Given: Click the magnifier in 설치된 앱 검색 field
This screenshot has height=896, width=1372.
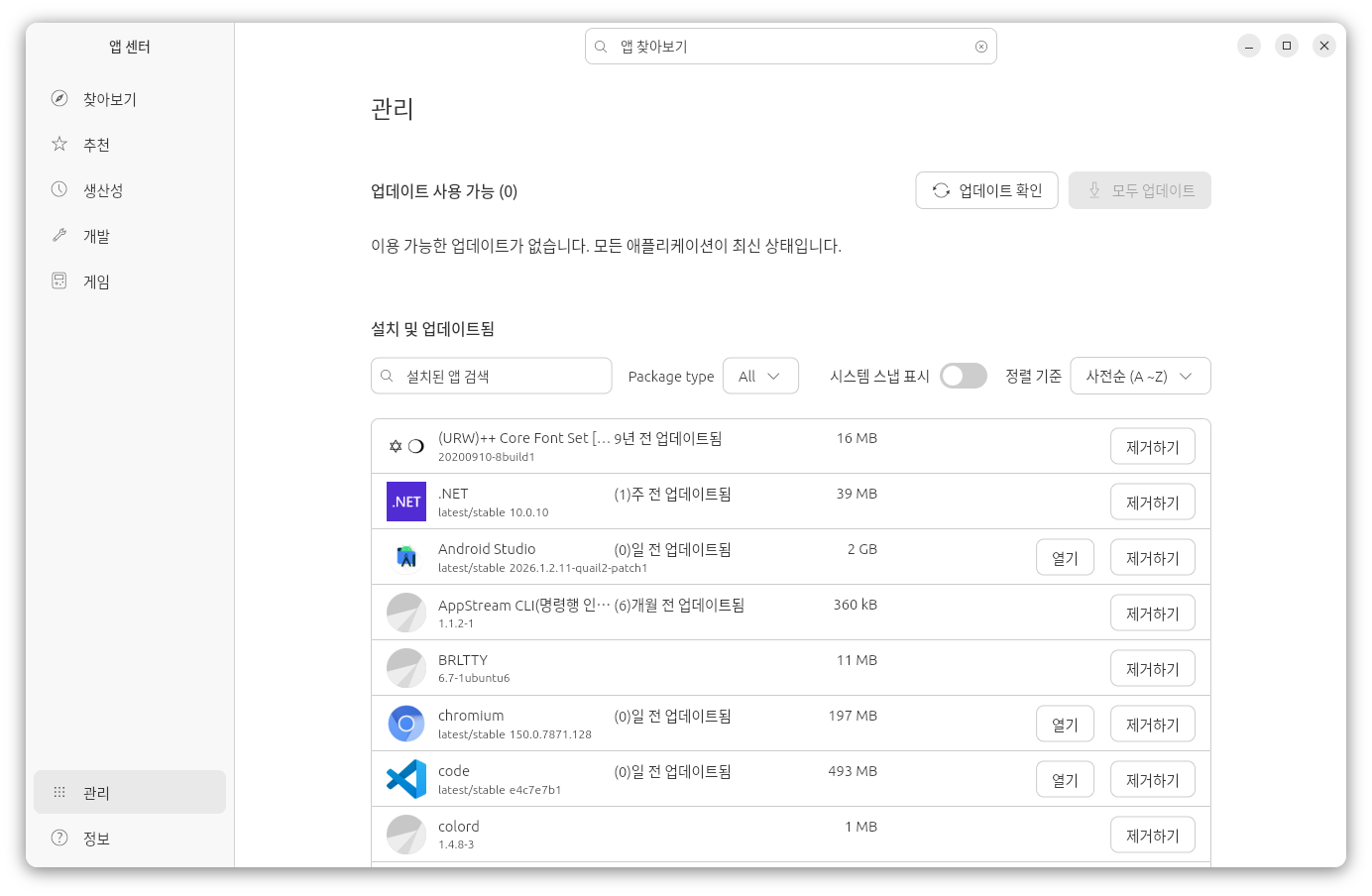Looking at the screenshot, I should [x=387, y=376].
